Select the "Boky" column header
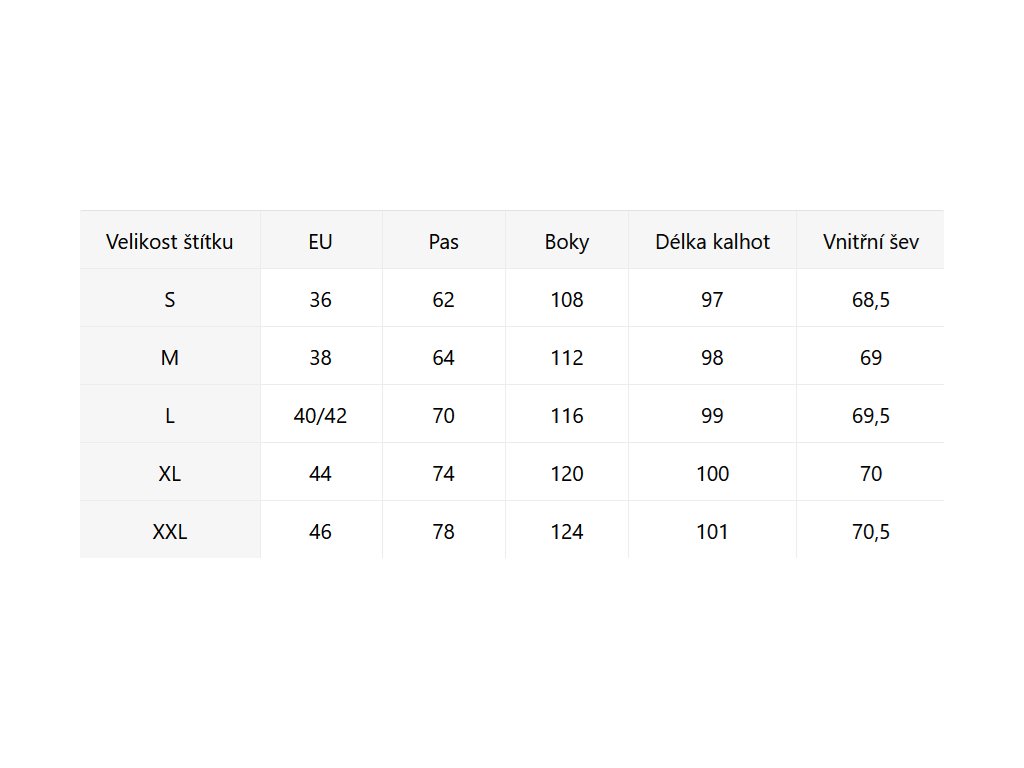 click(567, 242)
